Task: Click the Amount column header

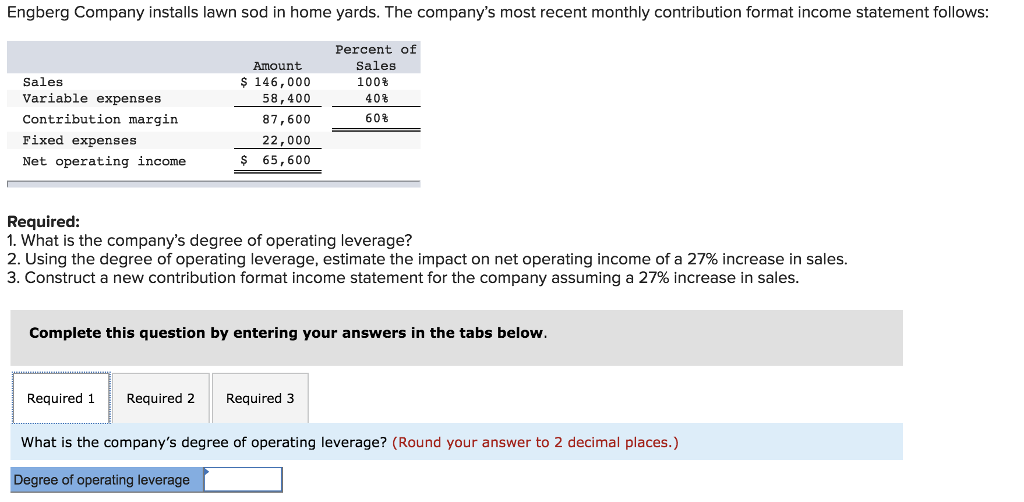Action: pos(278,66)
